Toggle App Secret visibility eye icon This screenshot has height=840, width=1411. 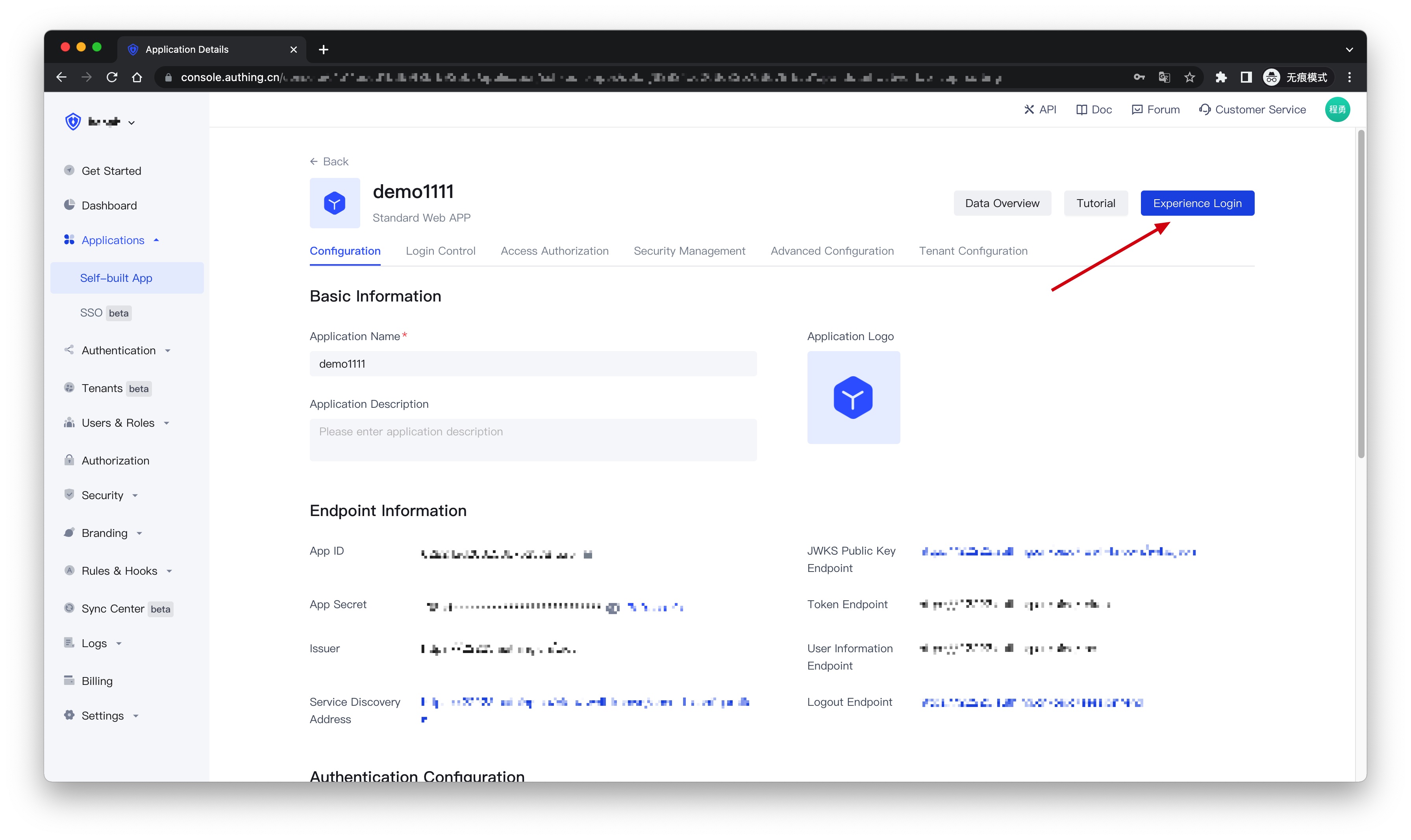click(612, 607)
